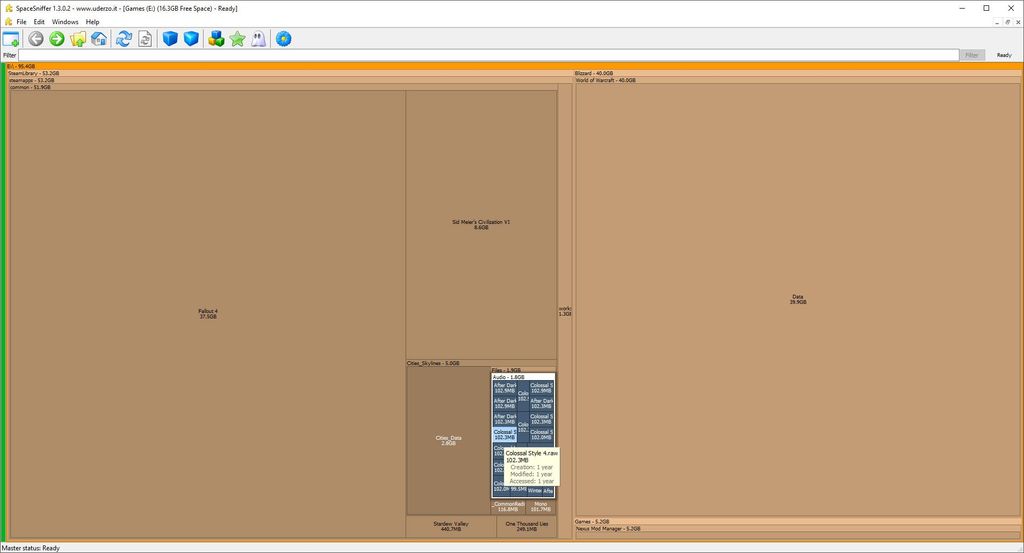Click the Filter button beside the field
The height and width of the screenshot is (553, 1024).
point(972,55)
